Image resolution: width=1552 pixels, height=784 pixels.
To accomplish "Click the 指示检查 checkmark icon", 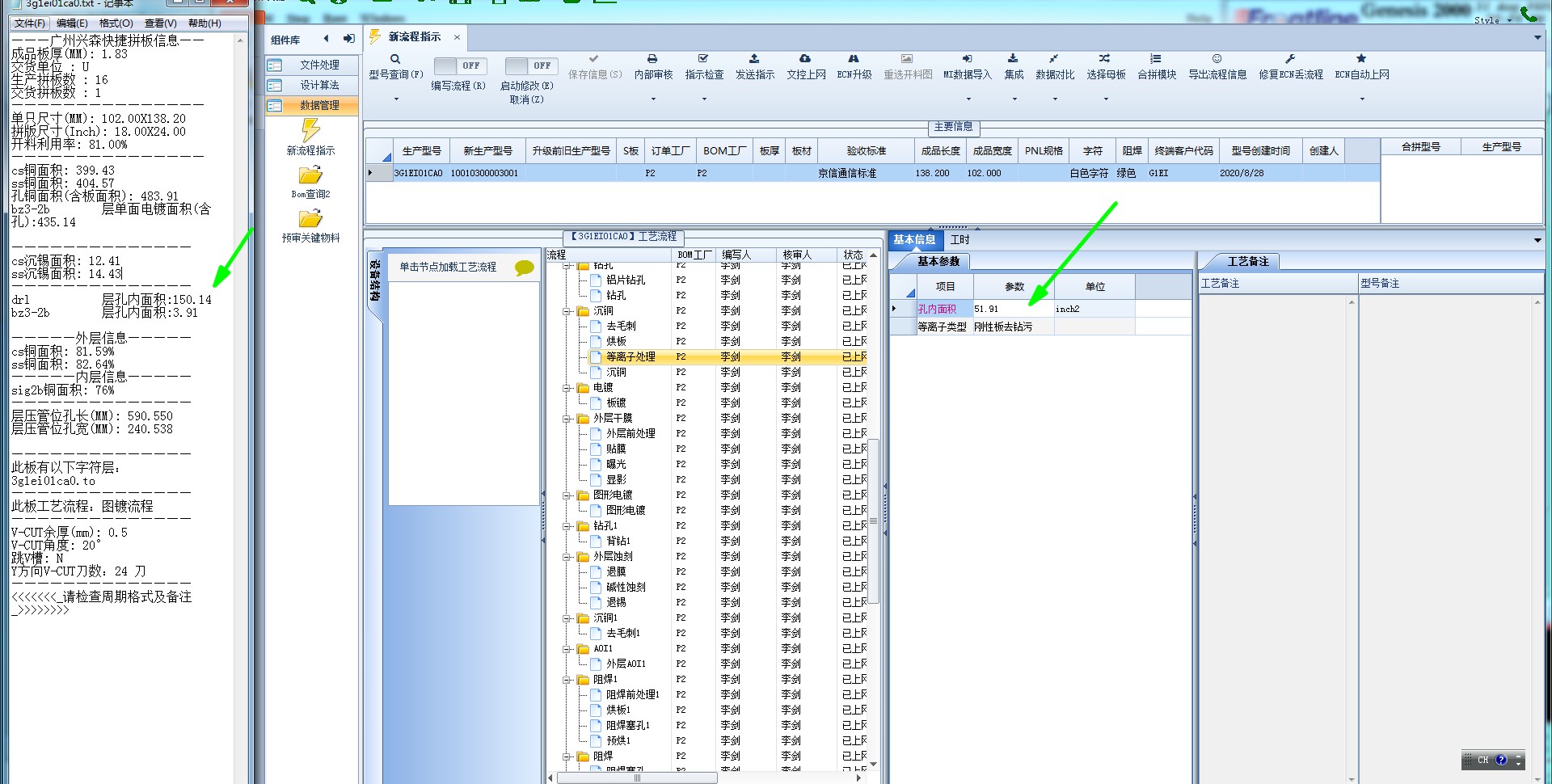I will pyautogui.click(x=703, y=59).
